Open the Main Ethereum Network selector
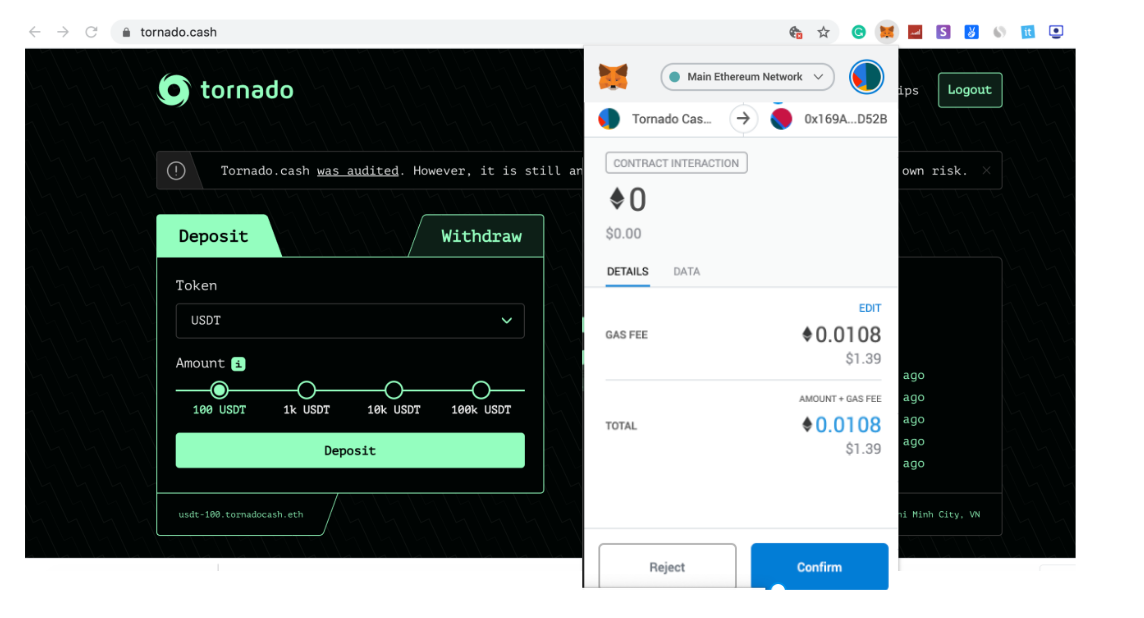Viewport: 1144px width, 618px height. pyautogui.click(x=747, y=77)
